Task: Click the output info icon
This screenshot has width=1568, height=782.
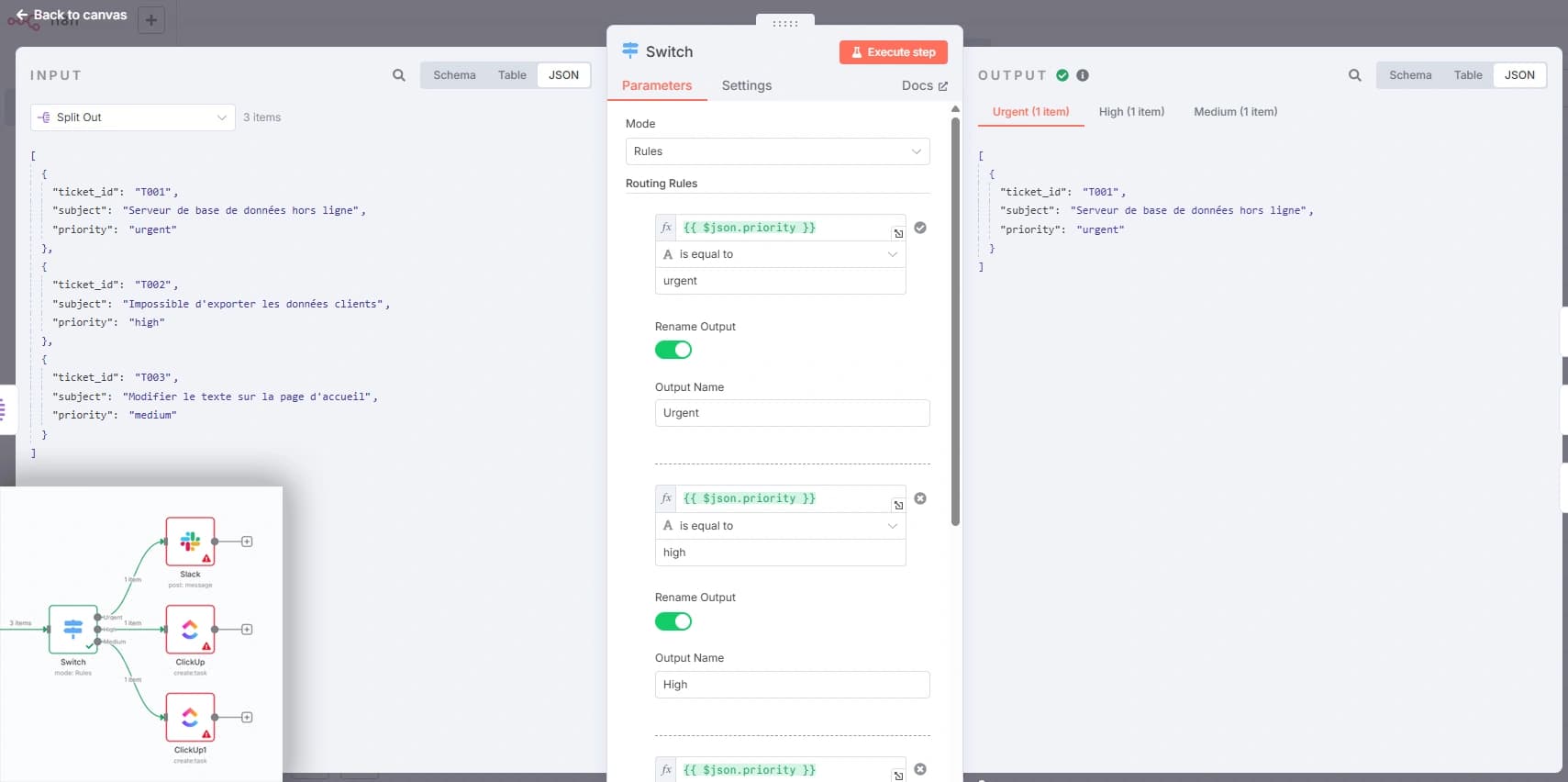Action: pyautogui.click(x=1083, y=75)
